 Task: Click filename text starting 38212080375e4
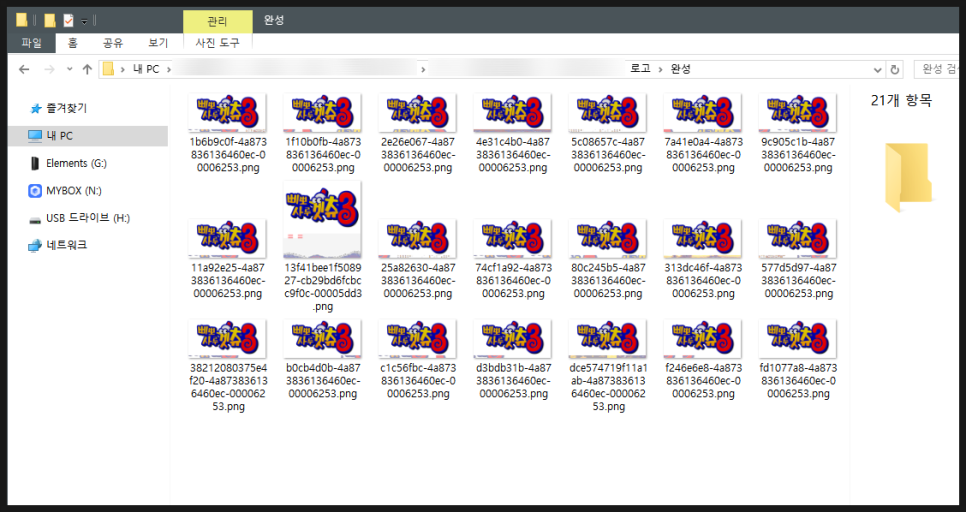[x=228, y=388]
